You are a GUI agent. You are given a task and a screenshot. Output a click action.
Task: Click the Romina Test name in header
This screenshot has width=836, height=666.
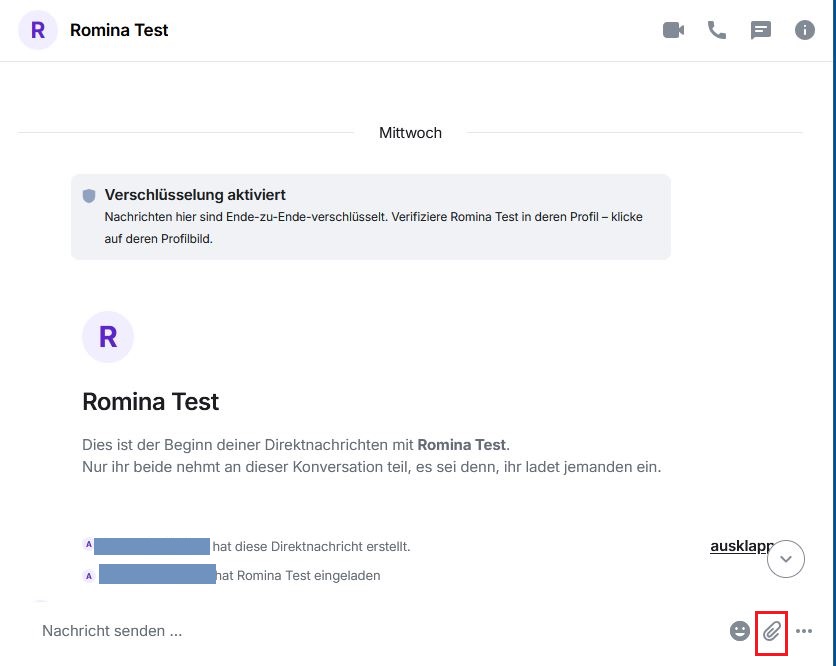pyautogui.click(x=119, y=30)
